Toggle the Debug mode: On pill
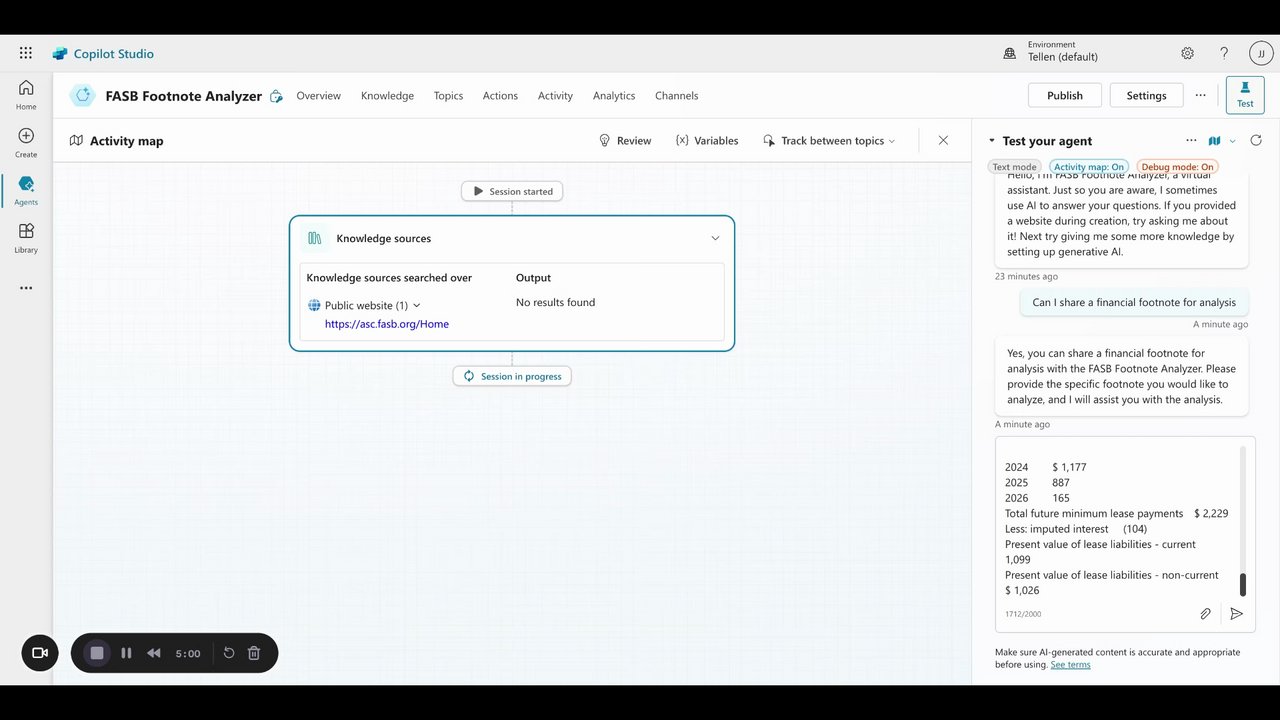 point(1178,167)
